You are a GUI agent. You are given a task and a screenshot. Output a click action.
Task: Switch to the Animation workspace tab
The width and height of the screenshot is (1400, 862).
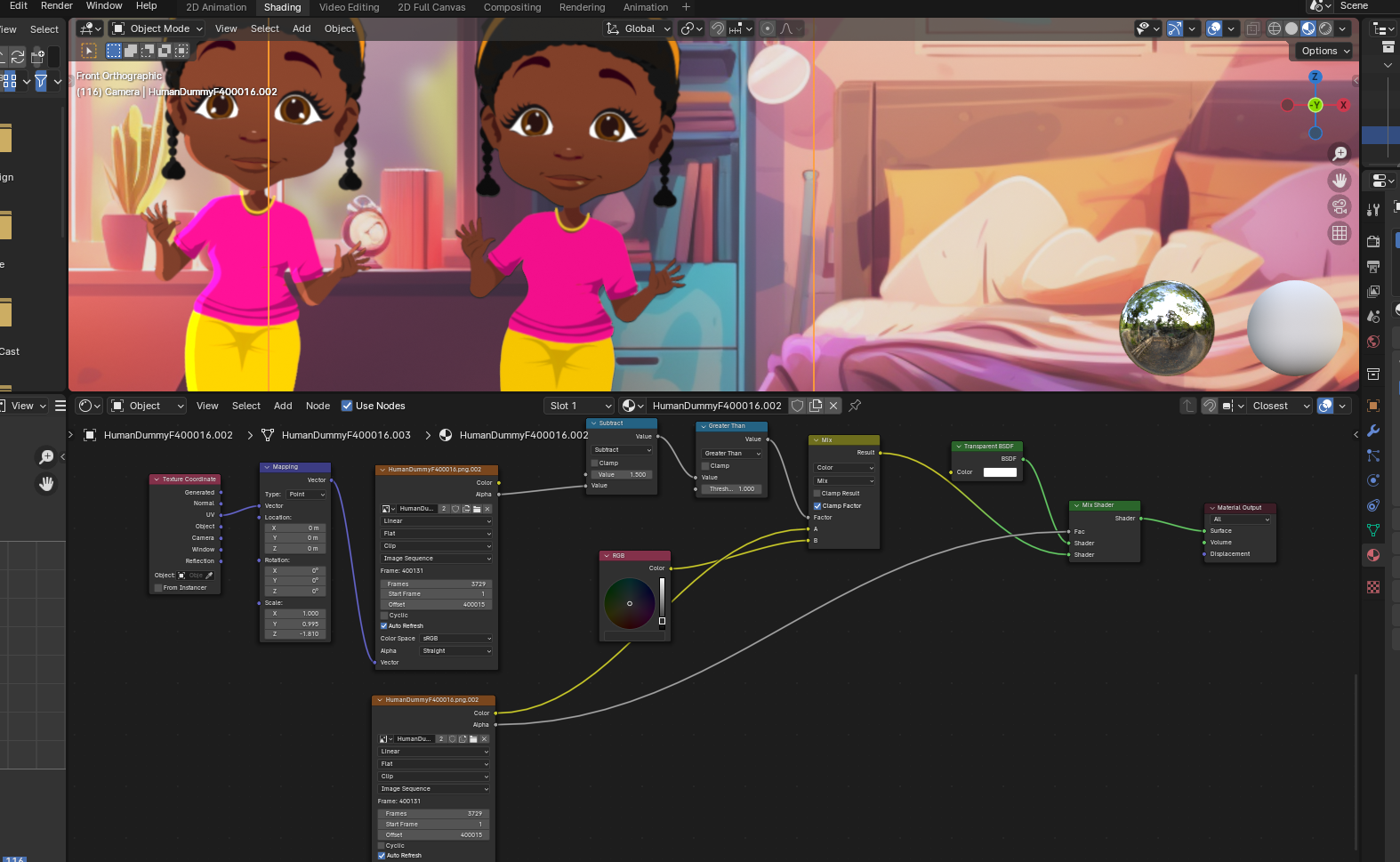coord(646,7)
